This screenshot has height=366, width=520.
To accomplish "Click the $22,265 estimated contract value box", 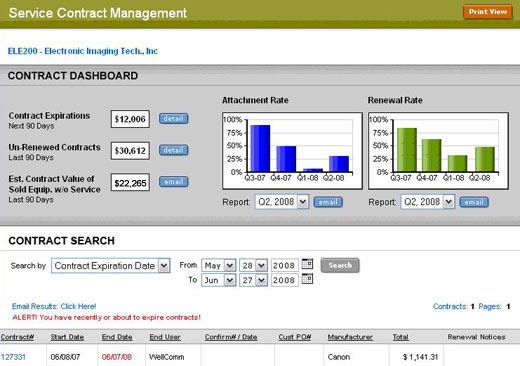I will (130, 183).
